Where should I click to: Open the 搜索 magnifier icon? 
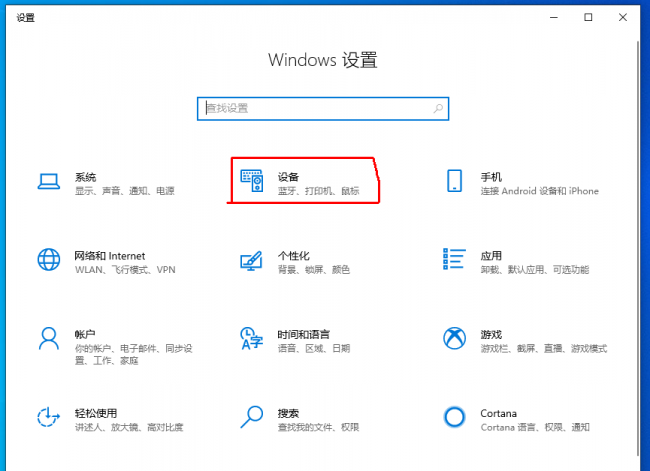click(x=252, y=417)
